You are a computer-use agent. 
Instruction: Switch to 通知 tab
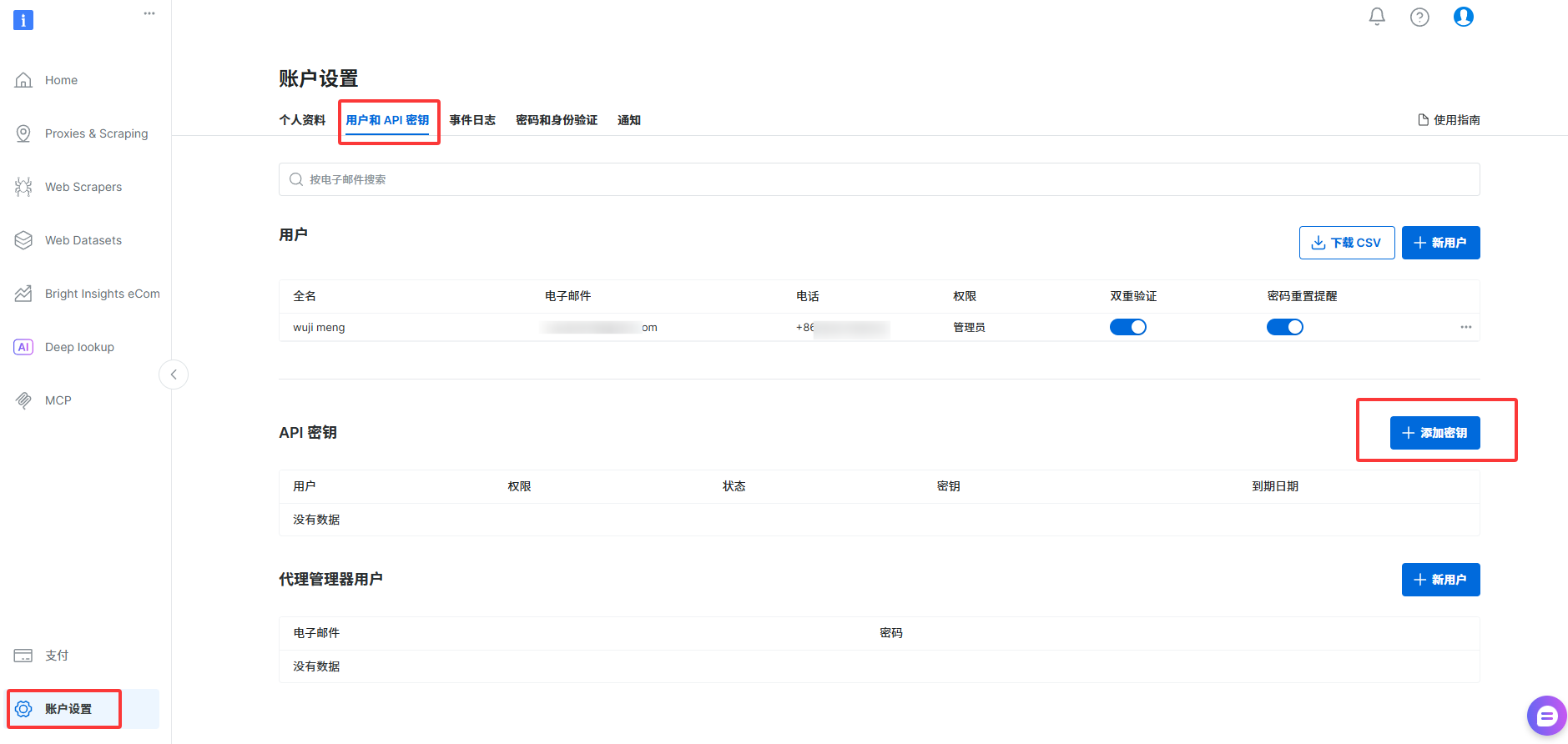coord(629,120)
